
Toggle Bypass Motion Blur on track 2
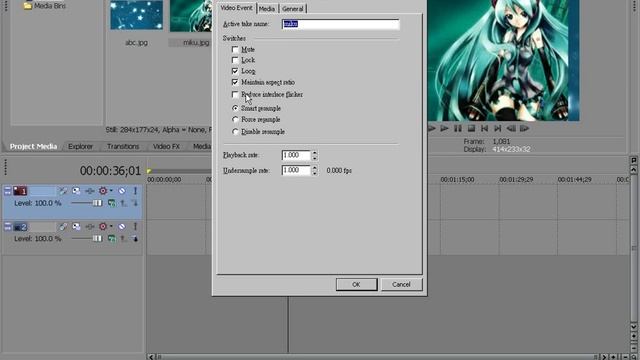click(x=62, y=226)
